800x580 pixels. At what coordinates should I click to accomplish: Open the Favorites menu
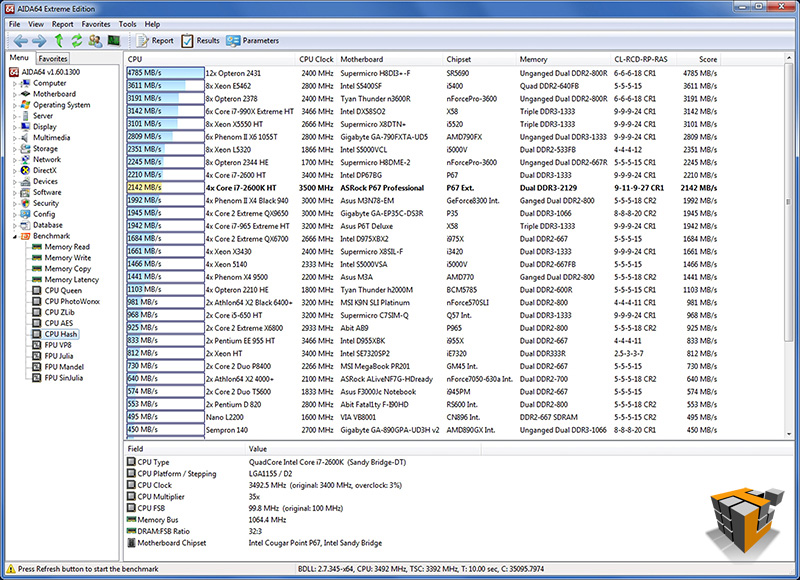point(96,24)
